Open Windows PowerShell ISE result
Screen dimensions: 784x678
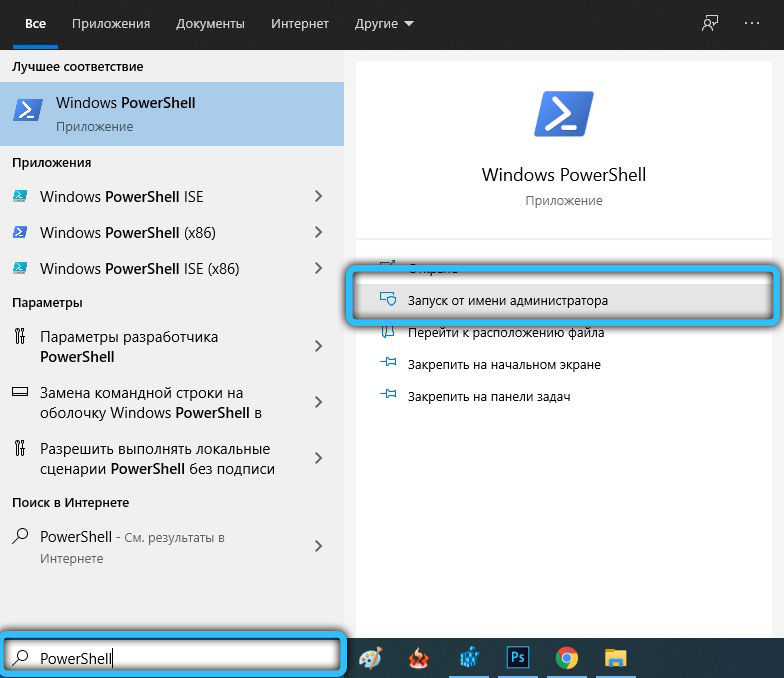click(x=172, y=196)
